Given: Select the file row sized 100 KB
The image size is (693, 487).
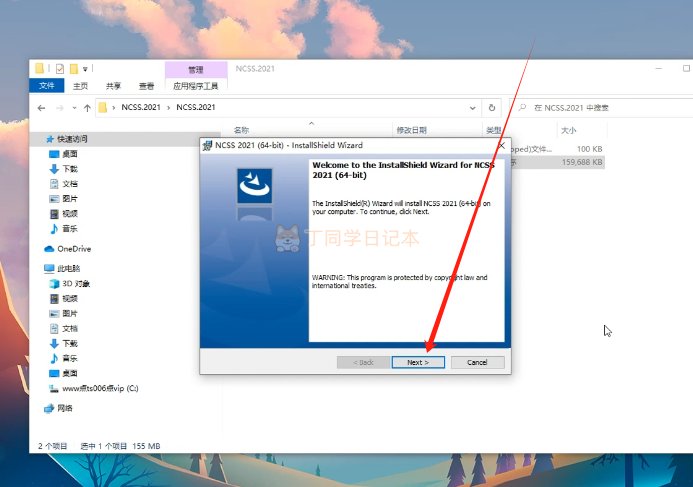Looking at the screenshot, I should (x=557, y=149).
